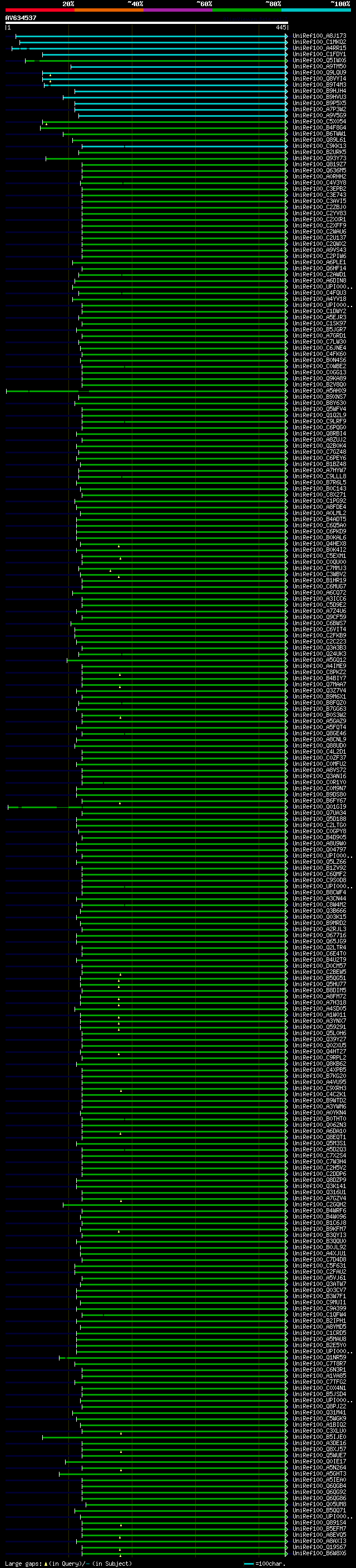Select label UniRef100_Q891S4
Screen dimensions: 356x1568
tap(319, 1522)
